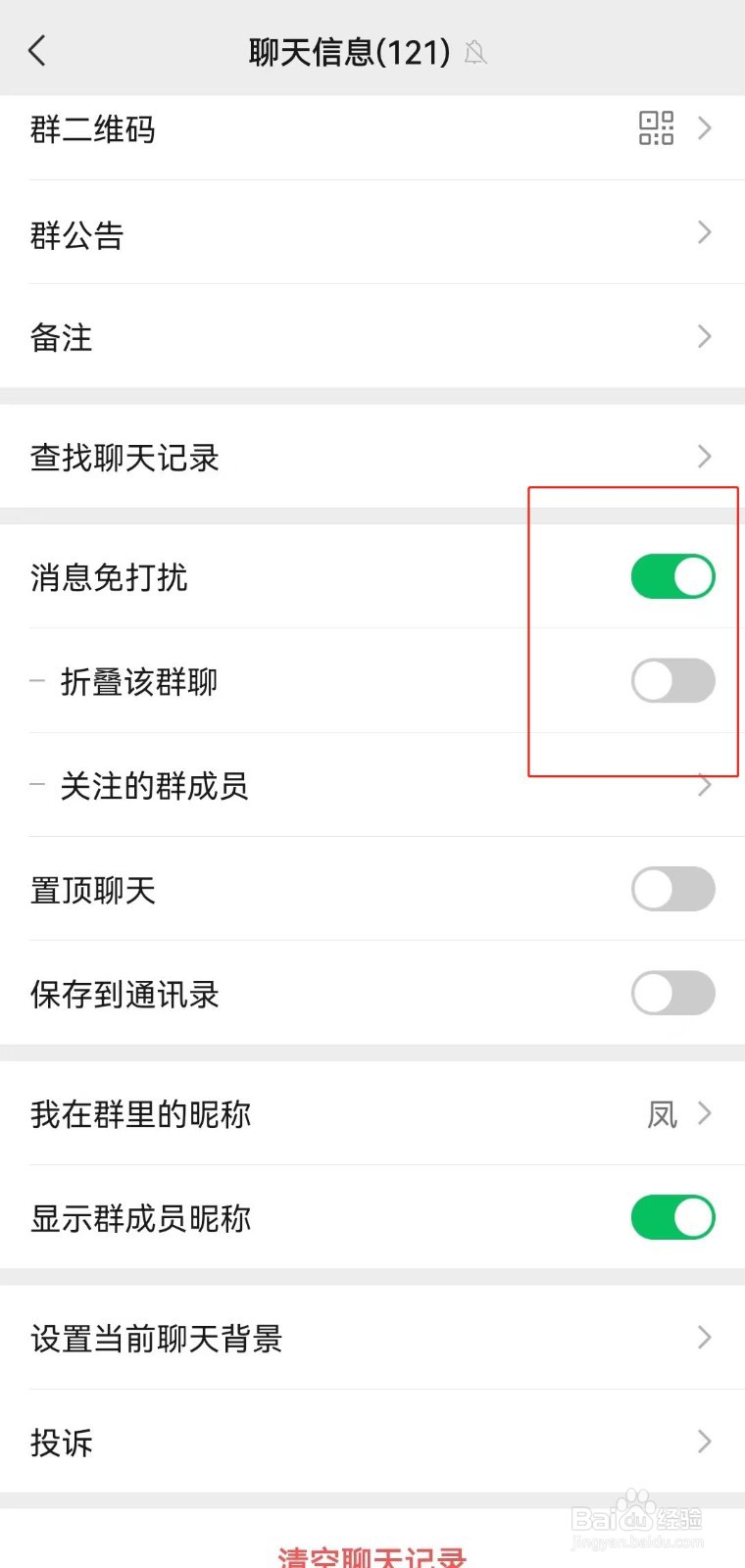Open 关注的群成员 chevron arrow
This screenshot has height=1568, width=745.
click(x=704, y=785)
